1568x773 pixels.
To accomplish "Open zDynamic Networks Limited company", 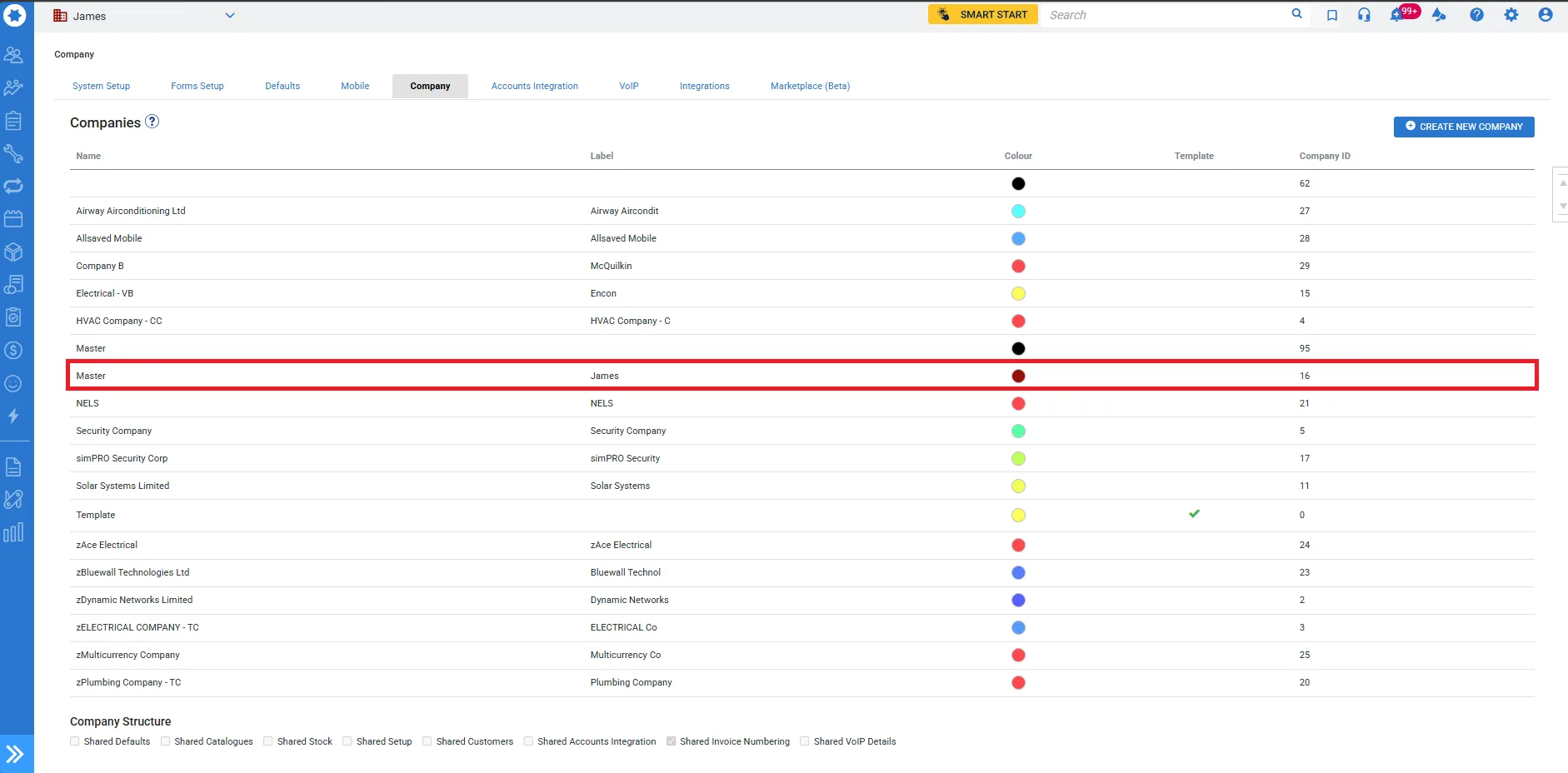I will click(802, 600).
